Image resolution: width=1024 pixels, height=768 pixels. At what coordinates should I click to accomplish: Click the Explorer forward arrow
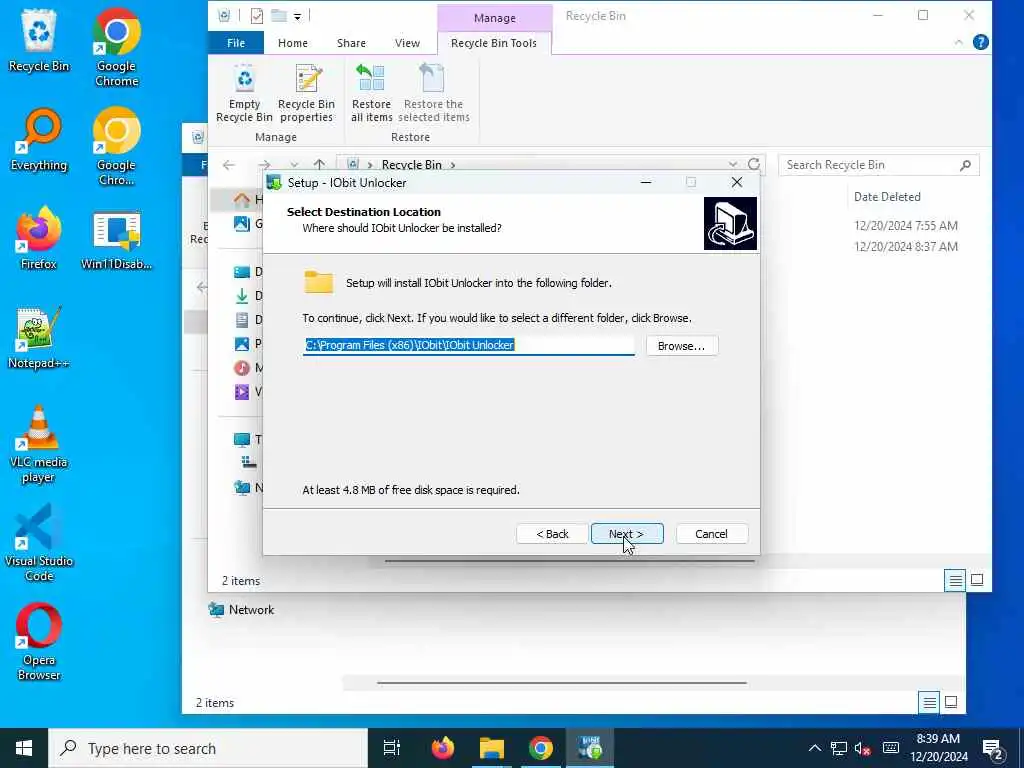click(x=264, y=165)
